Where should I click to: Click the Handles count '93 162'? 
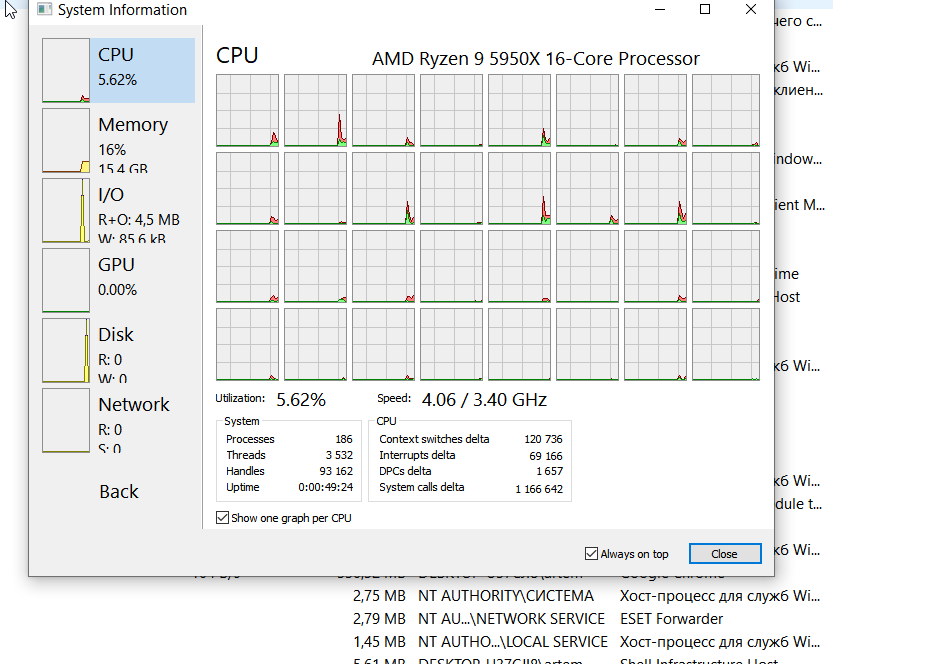tap(336, 471)
